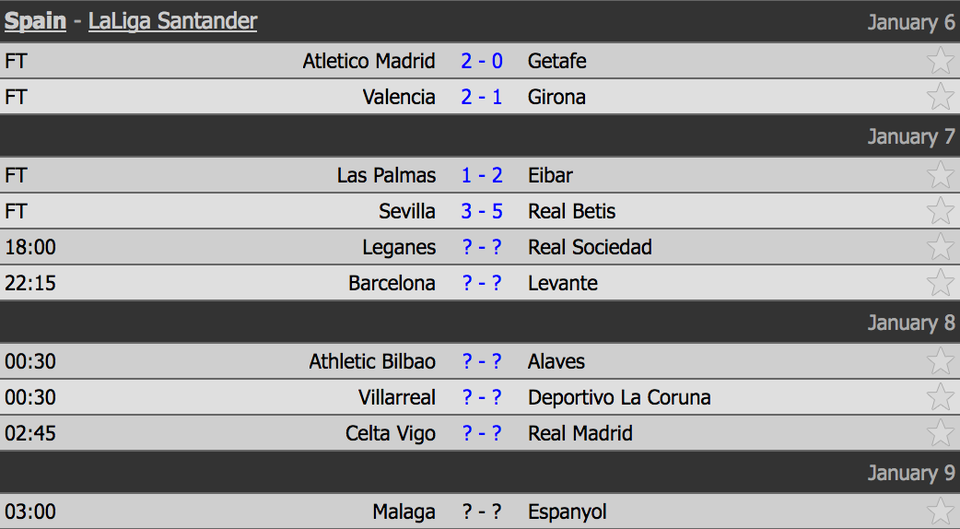The height and width of the screenshot is (529, 960).
Task: Click the Real Sociedad team name
Action: [x=590, y=247]
